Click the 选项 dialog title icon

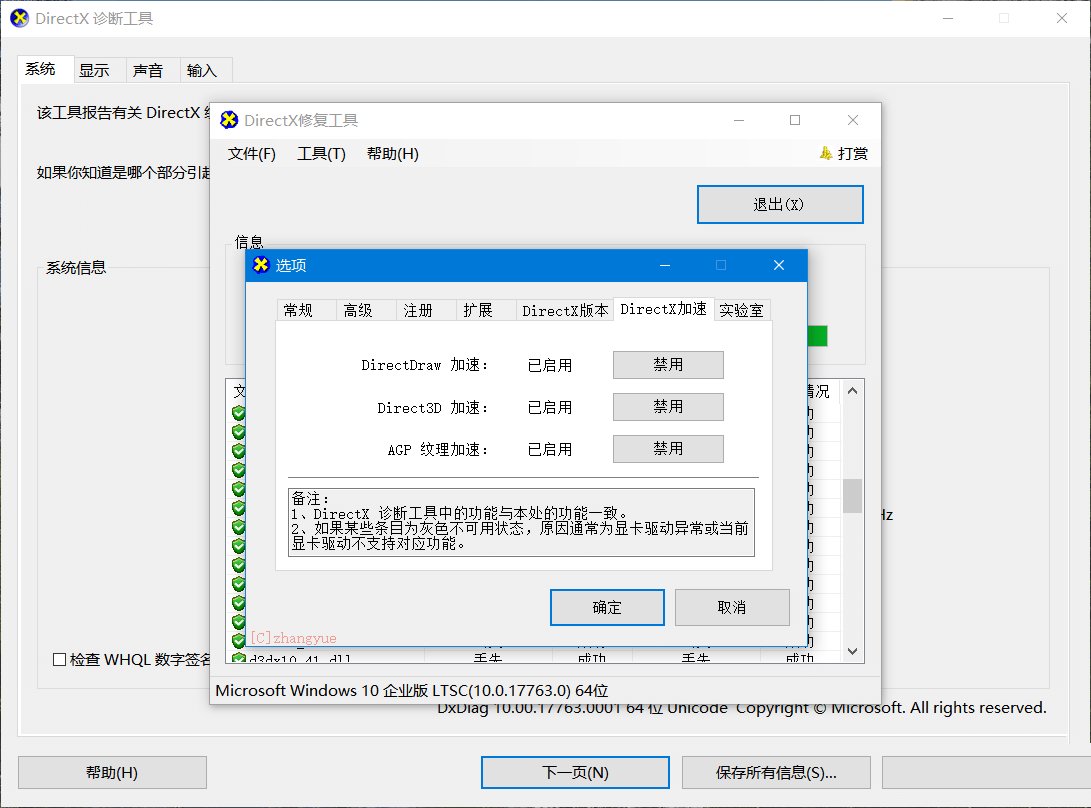tap(261, 265)
